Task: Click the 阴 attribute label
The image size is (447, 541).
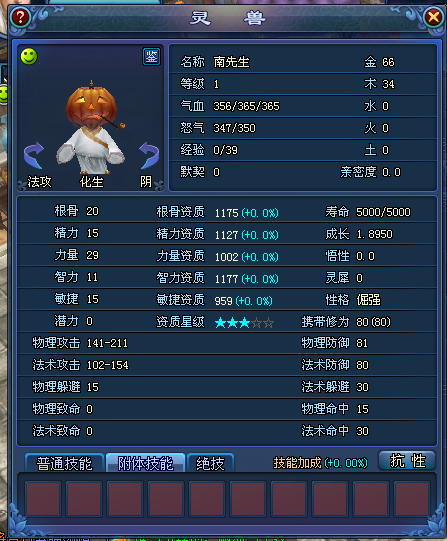Action: [146, 181]
